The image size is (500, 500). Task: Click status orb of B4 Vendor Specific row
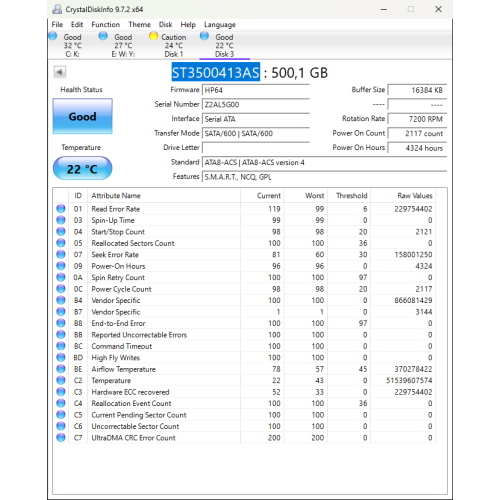pos(61,300)
